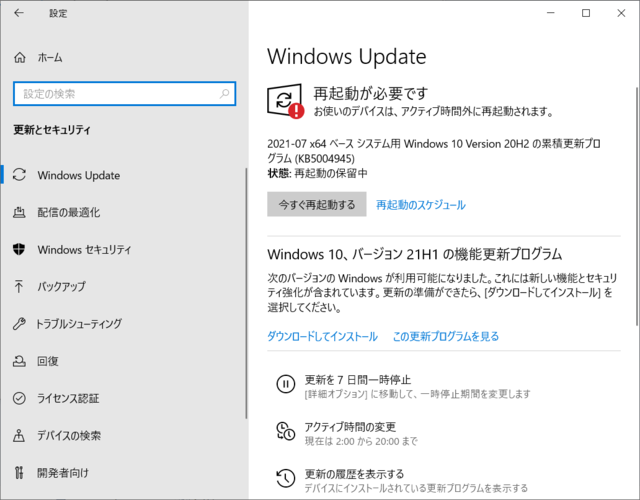Image resolution: width=640 pixels, height=500 pixels.
Task: Click the back arrow icon
Action: pos(19,13)
